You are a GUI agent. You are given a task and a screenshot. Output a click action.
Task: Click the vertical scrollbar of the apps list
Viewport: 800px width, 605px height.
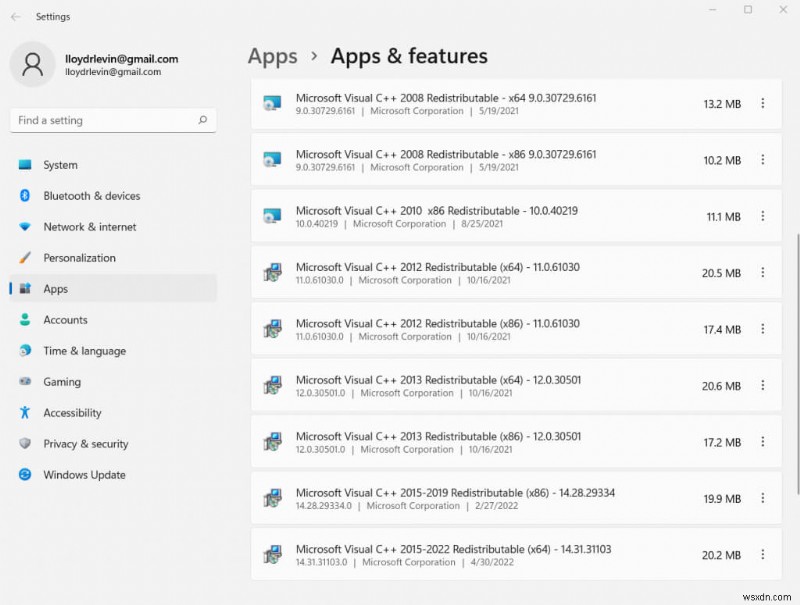(x=797, y=364)
